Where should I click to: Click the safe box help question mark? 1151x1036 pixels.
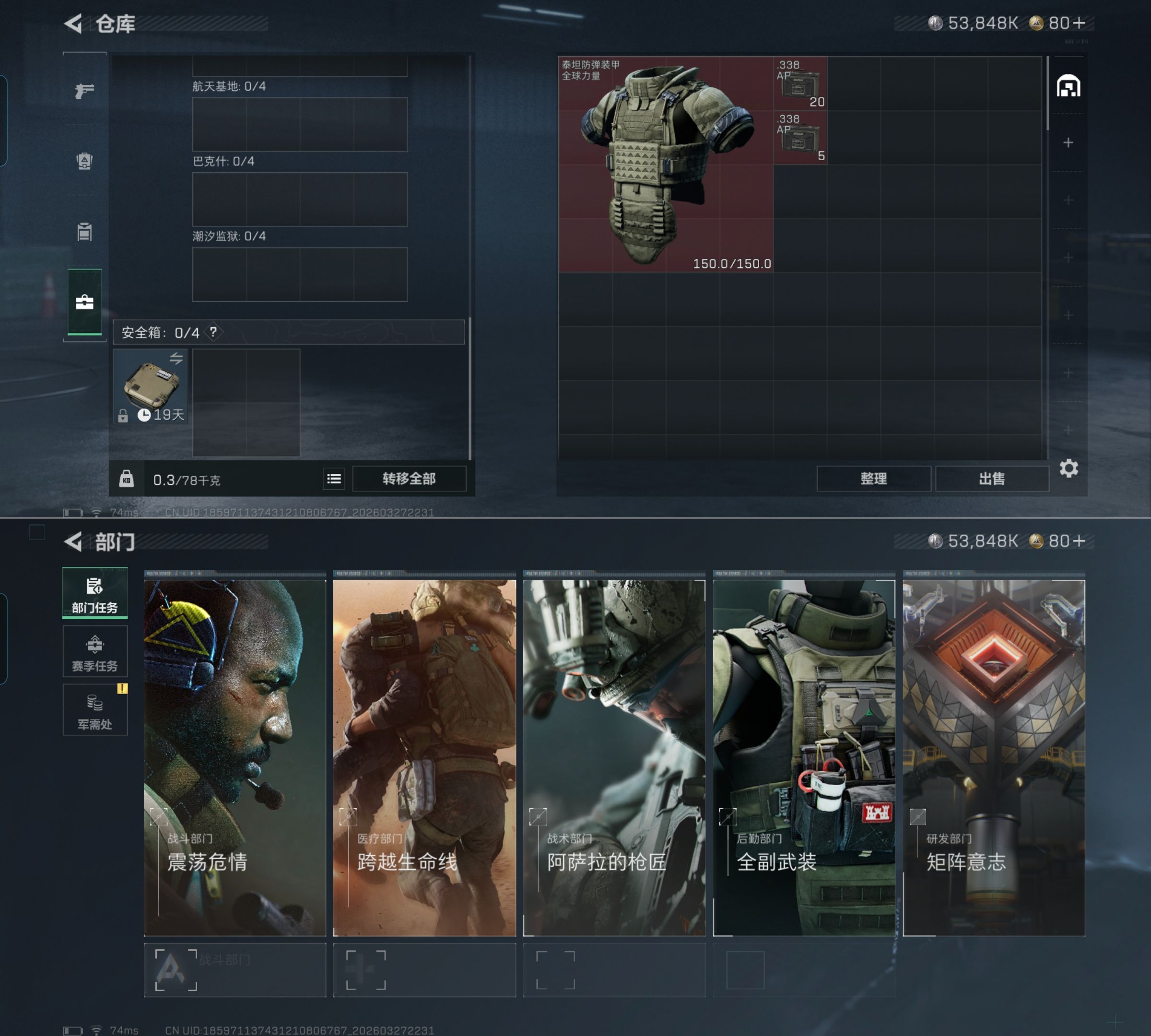(x=213, y=332)
